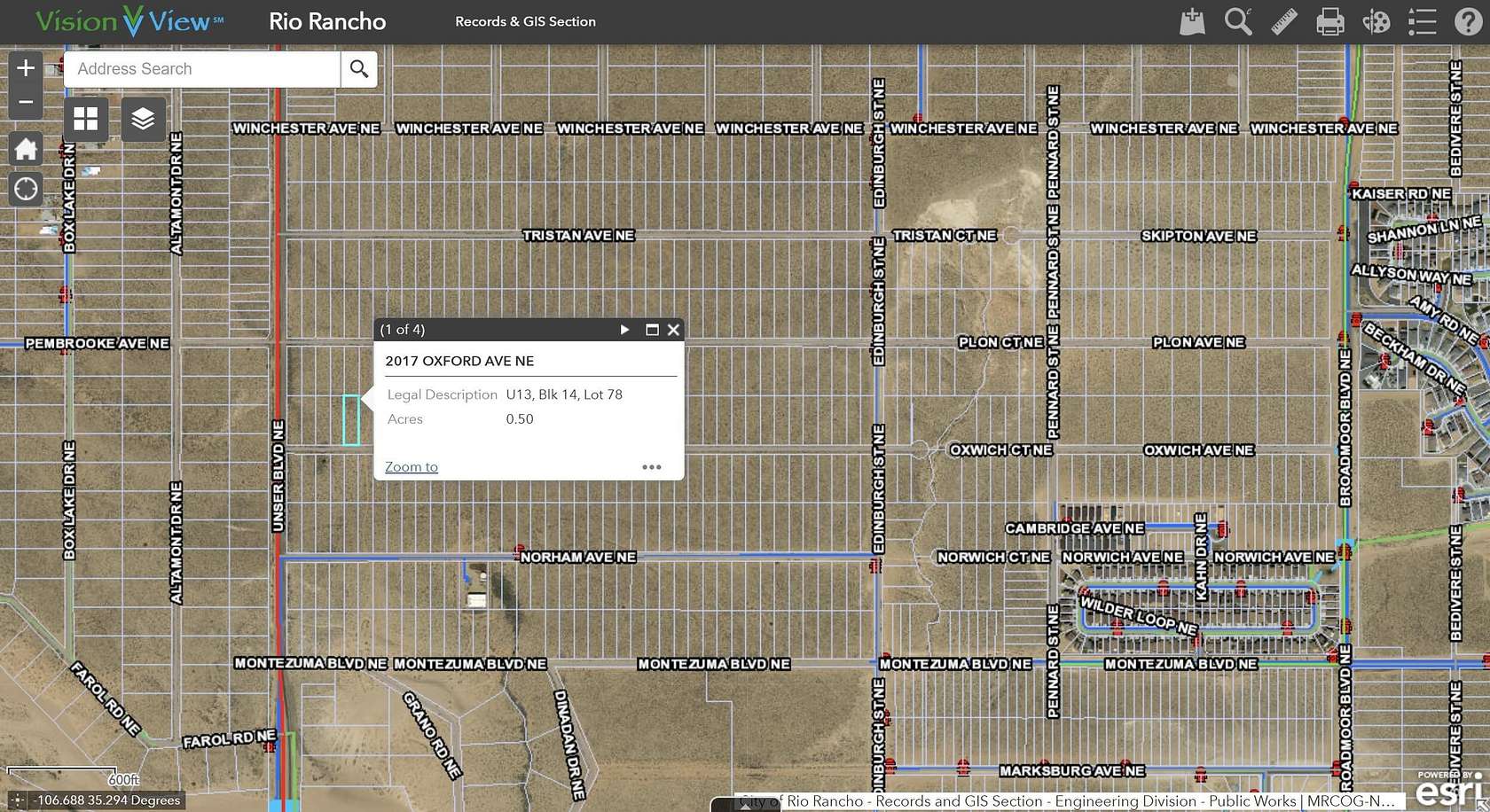Open the advanced Search tool
This screenshot has height=812, width=1490.
click(1237, 21)
